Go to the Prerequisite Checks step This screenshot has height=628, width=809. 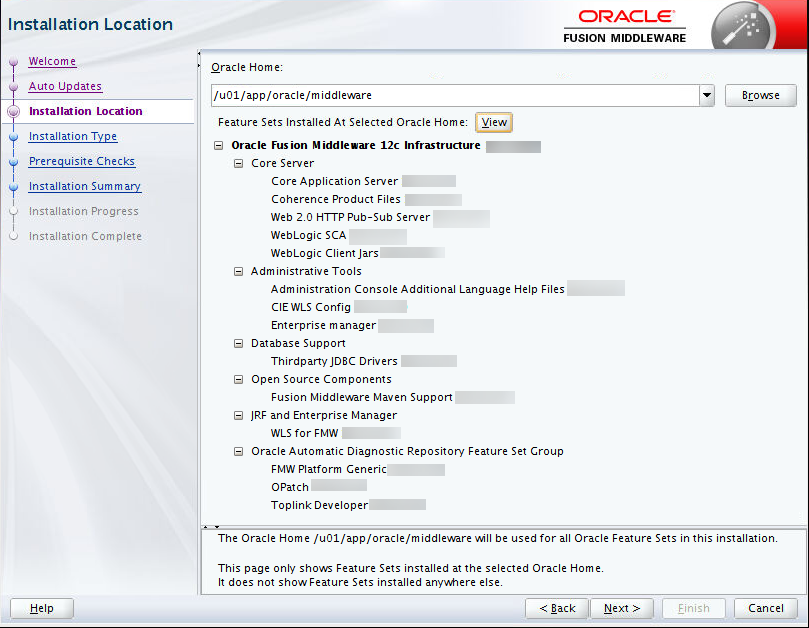(82, 161)
